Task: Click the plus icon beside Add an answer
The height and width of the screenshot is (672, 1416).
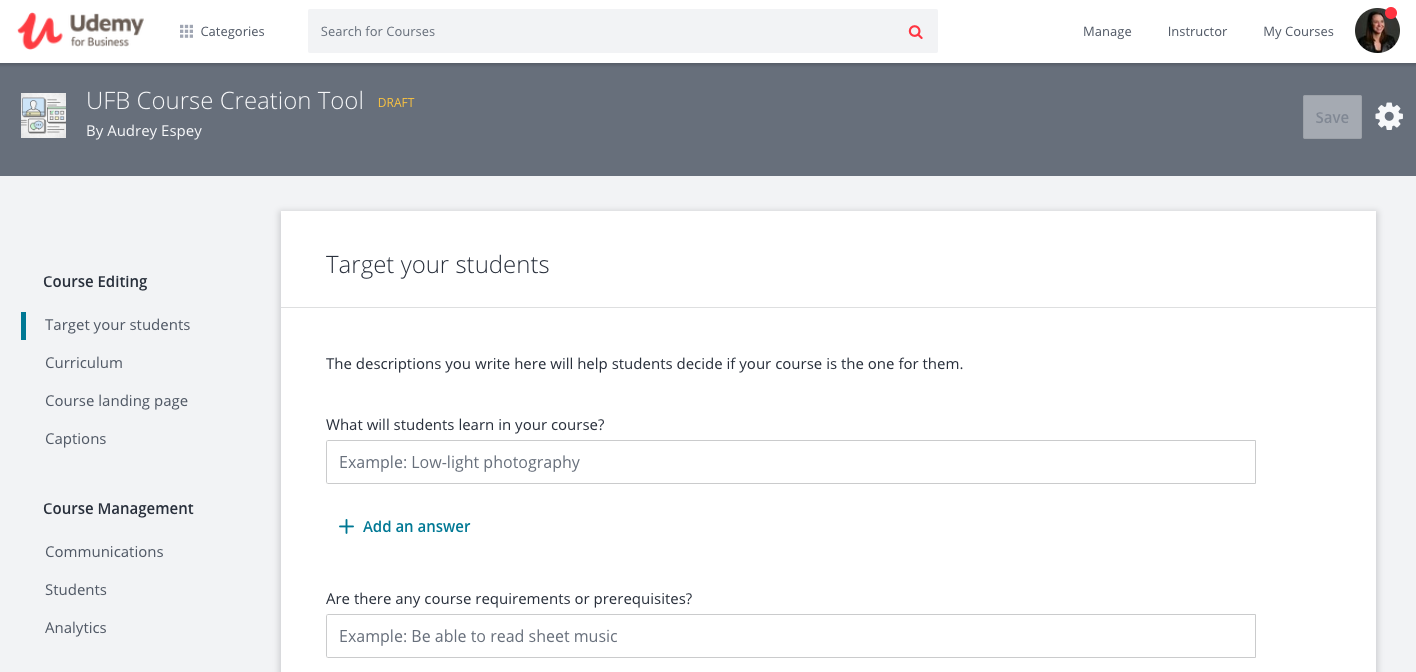Action: pos(346,526)
